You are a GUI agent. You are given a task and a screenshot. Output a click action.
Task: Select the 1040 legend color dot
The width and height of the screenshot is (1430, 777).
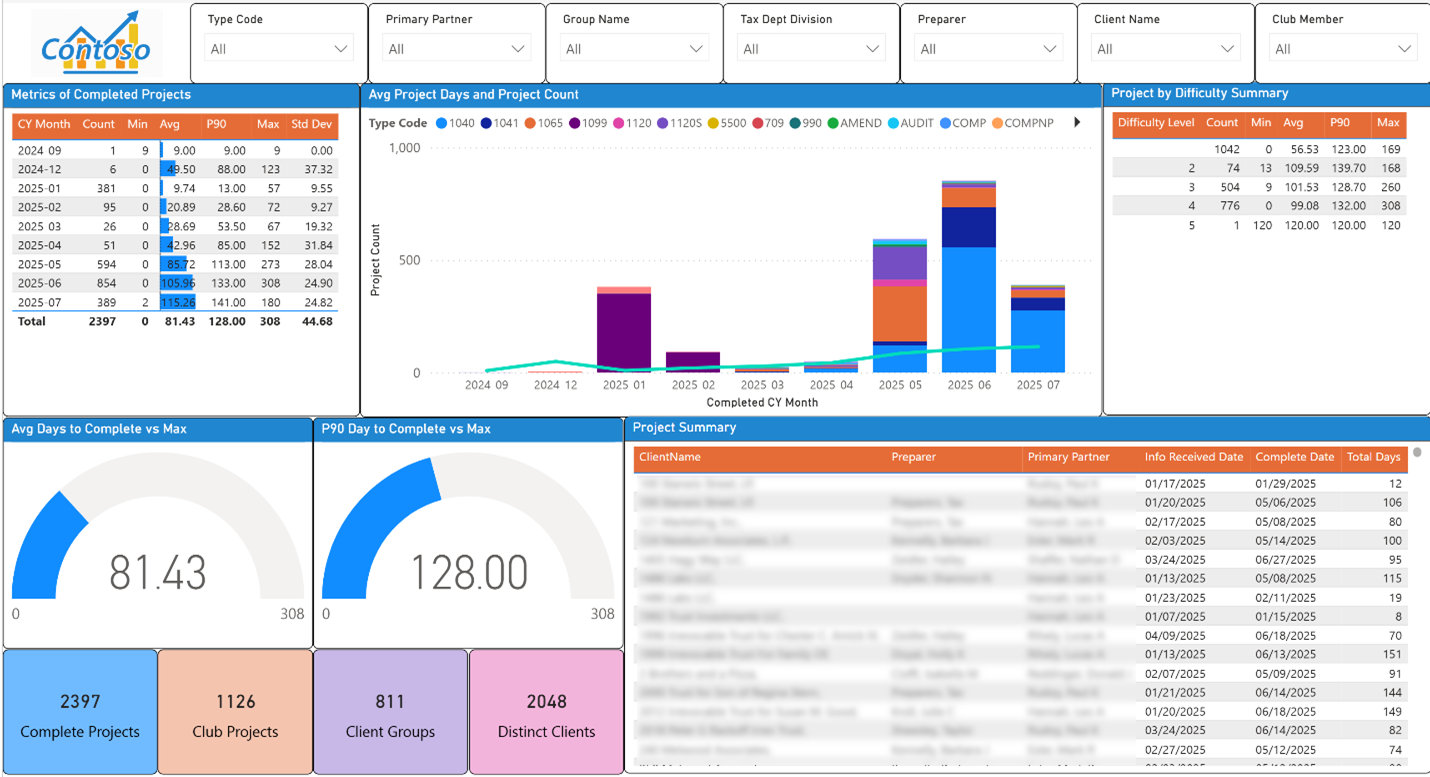pos(441,123)
